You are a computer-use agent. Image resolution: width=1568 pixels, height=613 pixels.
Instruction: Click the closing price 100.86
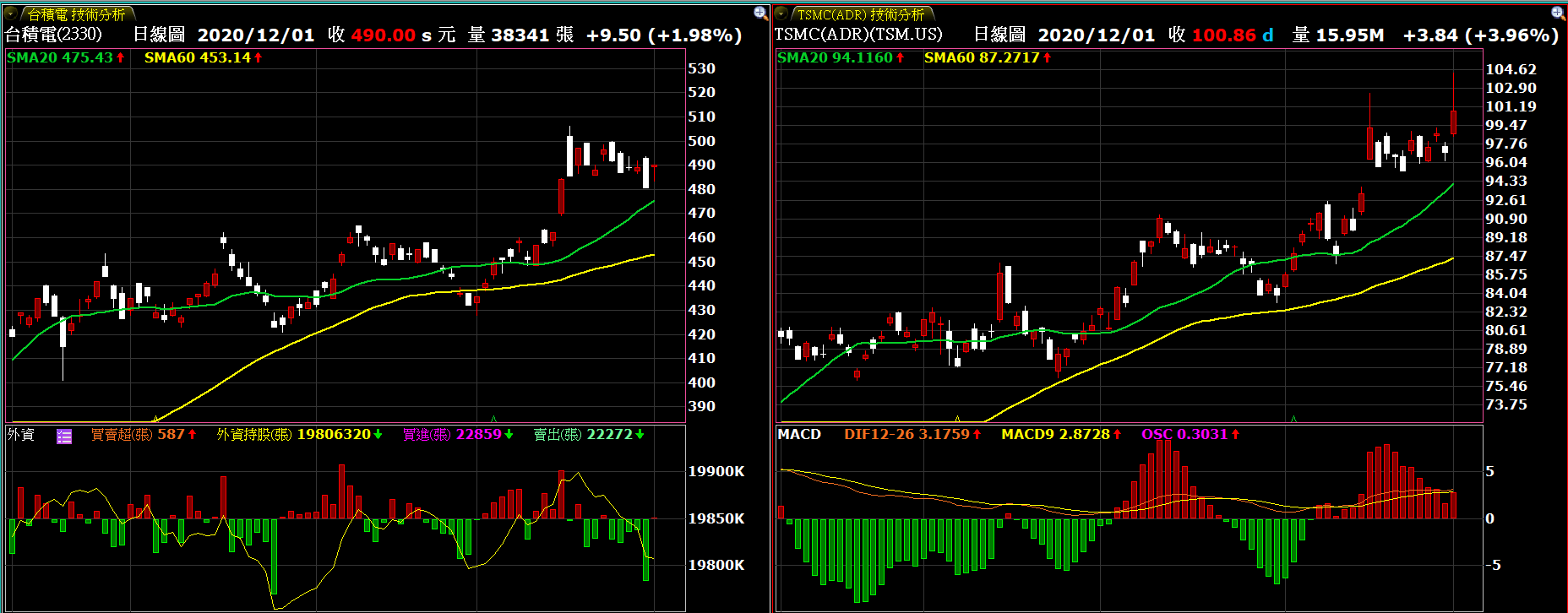click(1223, 35)
